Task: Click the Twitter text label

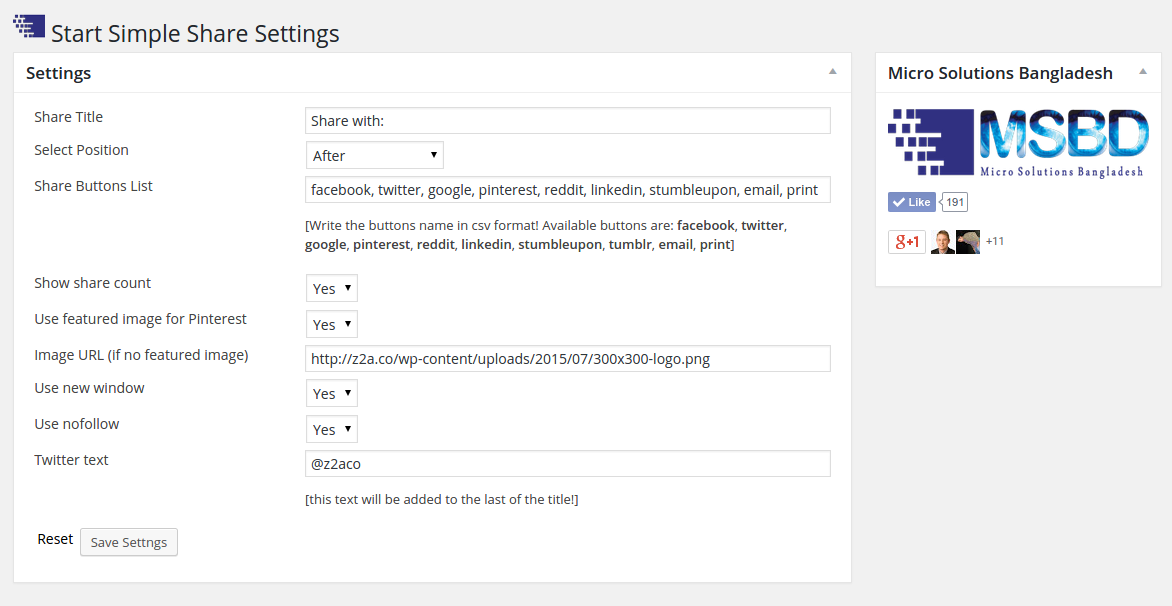Action: point(71,460)
